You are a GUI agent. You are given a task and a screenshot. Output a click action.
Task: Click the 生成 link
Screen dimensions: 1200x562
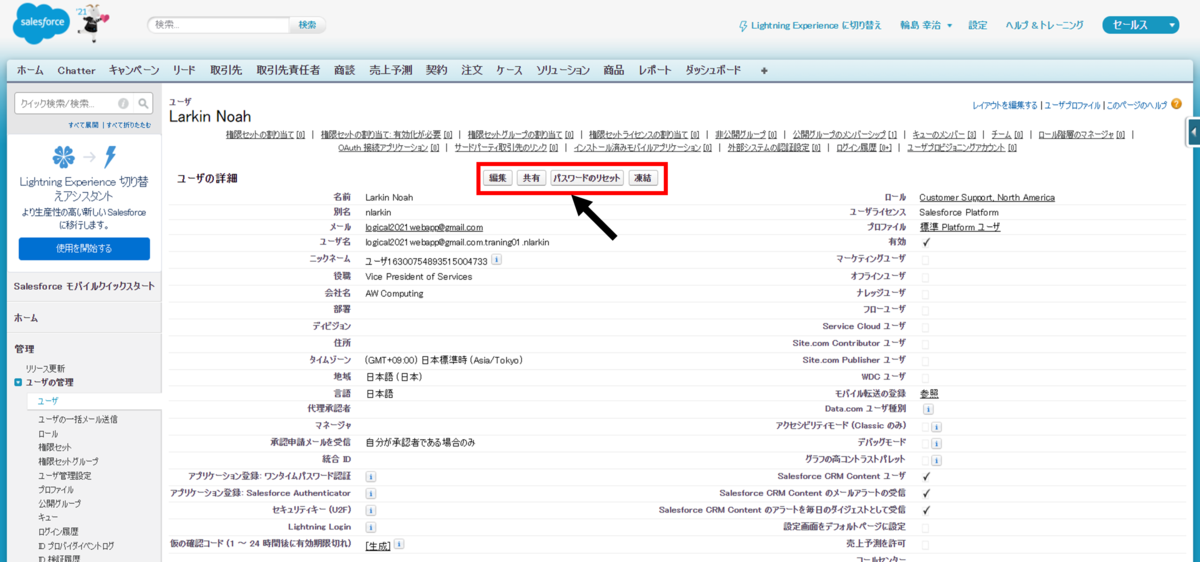click(x=378, y=545)
